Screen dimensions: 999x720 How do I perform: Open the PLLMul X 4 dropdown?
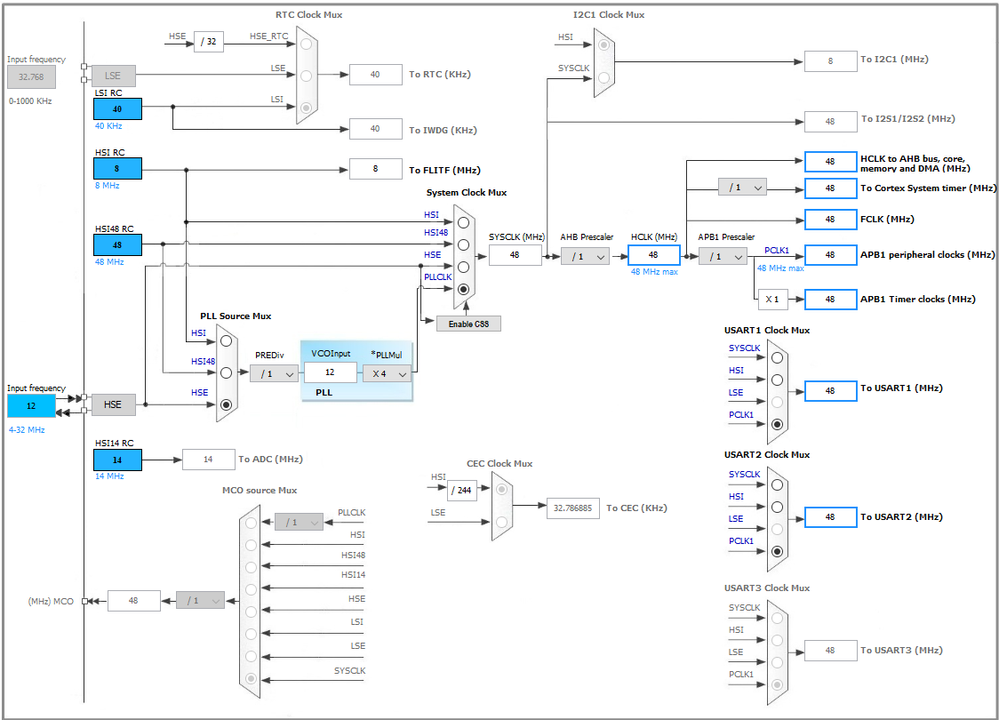click(x=387, y=373)
